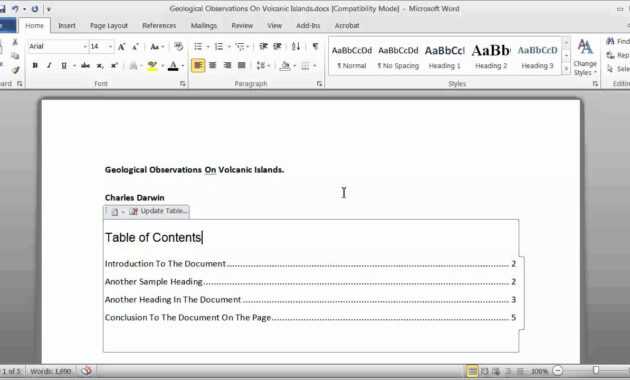Switch to Full Screen Reading view
630x380 pixels.
[485, 371]
